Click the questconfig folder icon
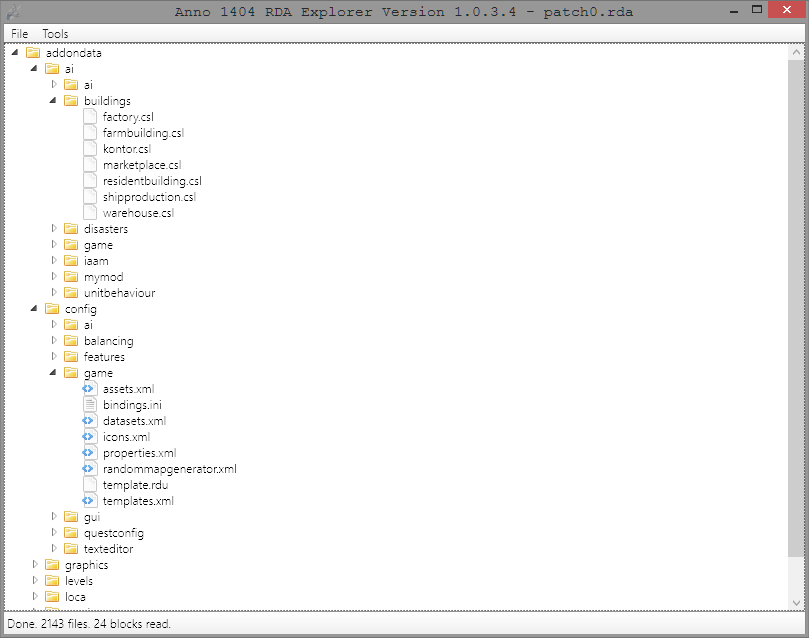The image size is (809, 638). pos(71,533)
